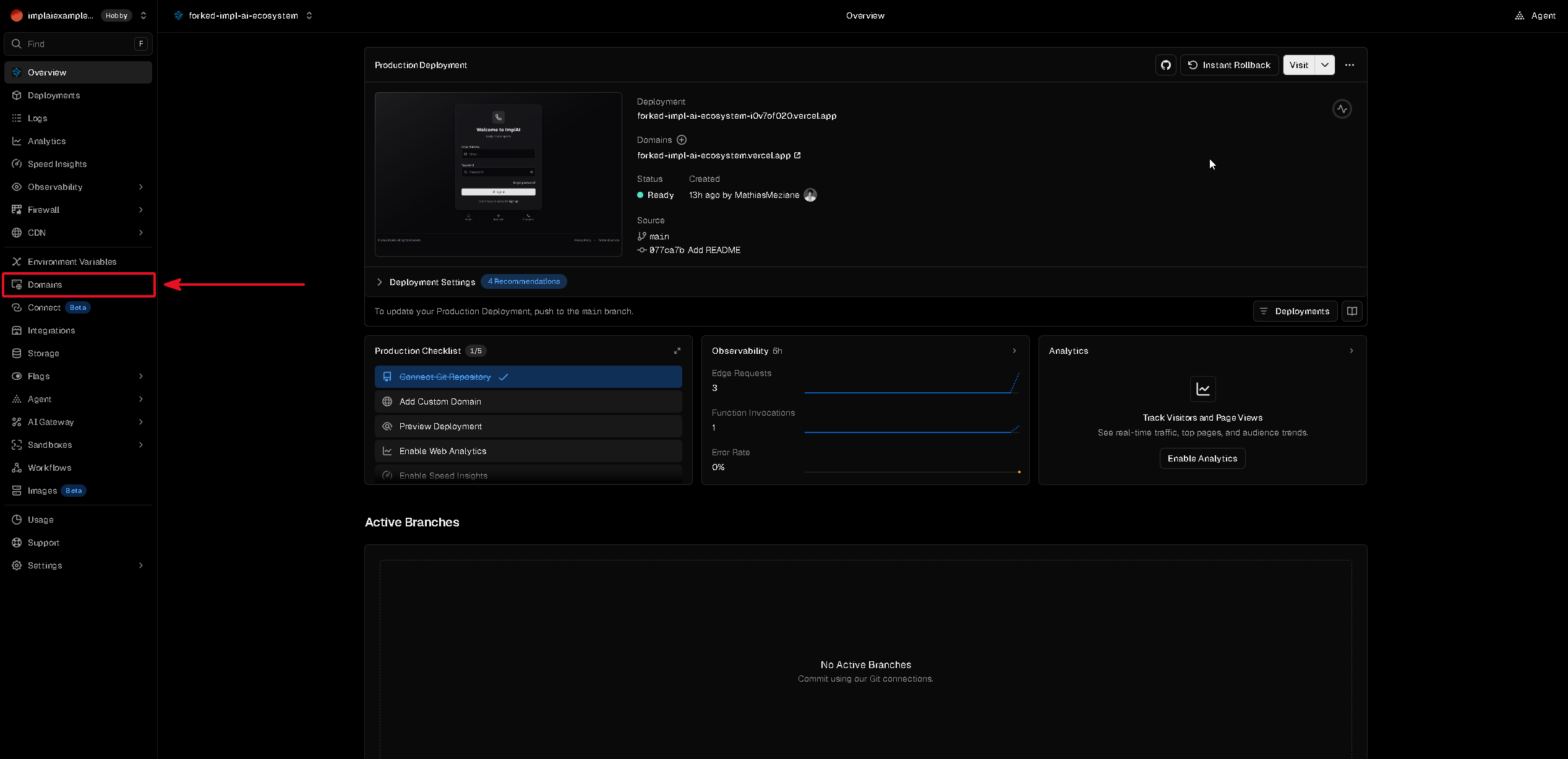Go to Deployments in the sidebar
The height and width of the screenshot is (759, 1568).
click(78, 95)
